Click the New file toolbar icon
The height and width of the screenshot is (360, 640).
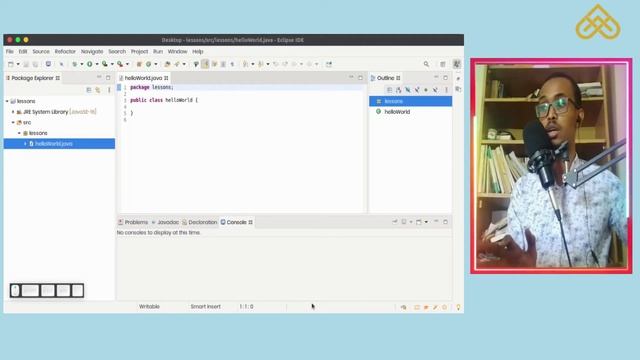click(x=11, y=64)
